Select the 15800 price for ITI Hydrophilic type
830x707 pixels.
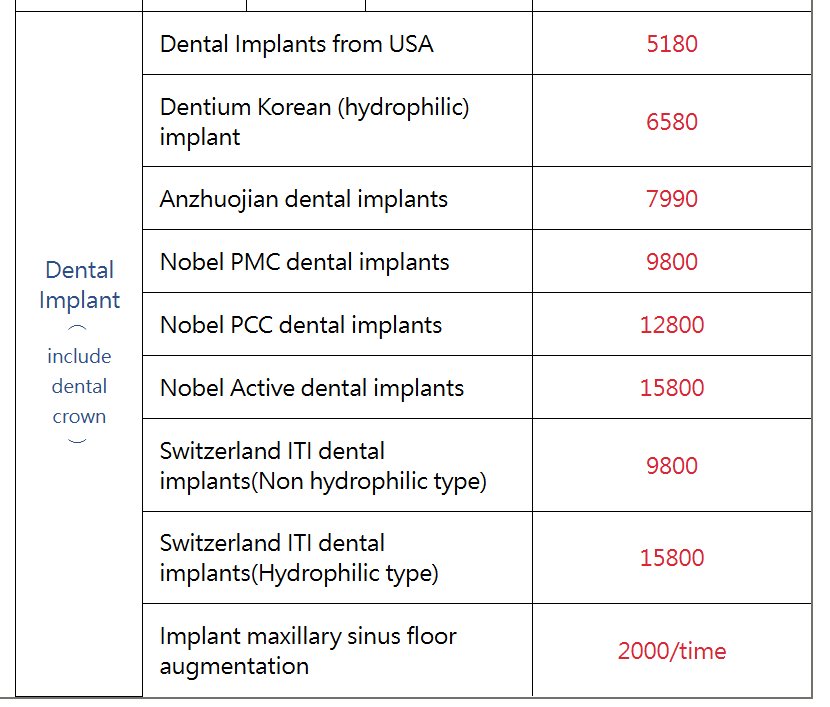[672, 558]
